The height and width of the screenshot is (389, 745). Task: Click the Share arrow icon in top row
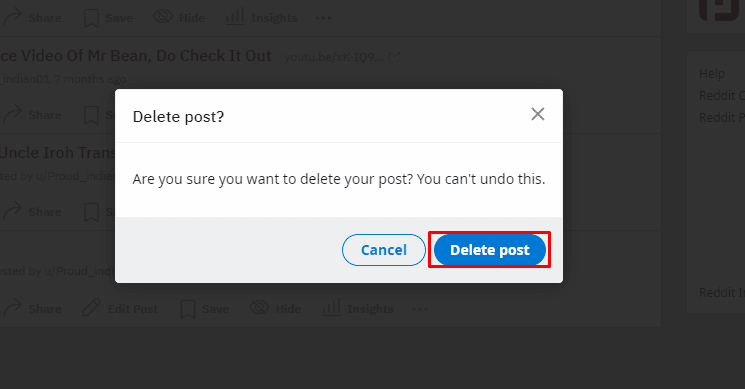pos(12,18)
